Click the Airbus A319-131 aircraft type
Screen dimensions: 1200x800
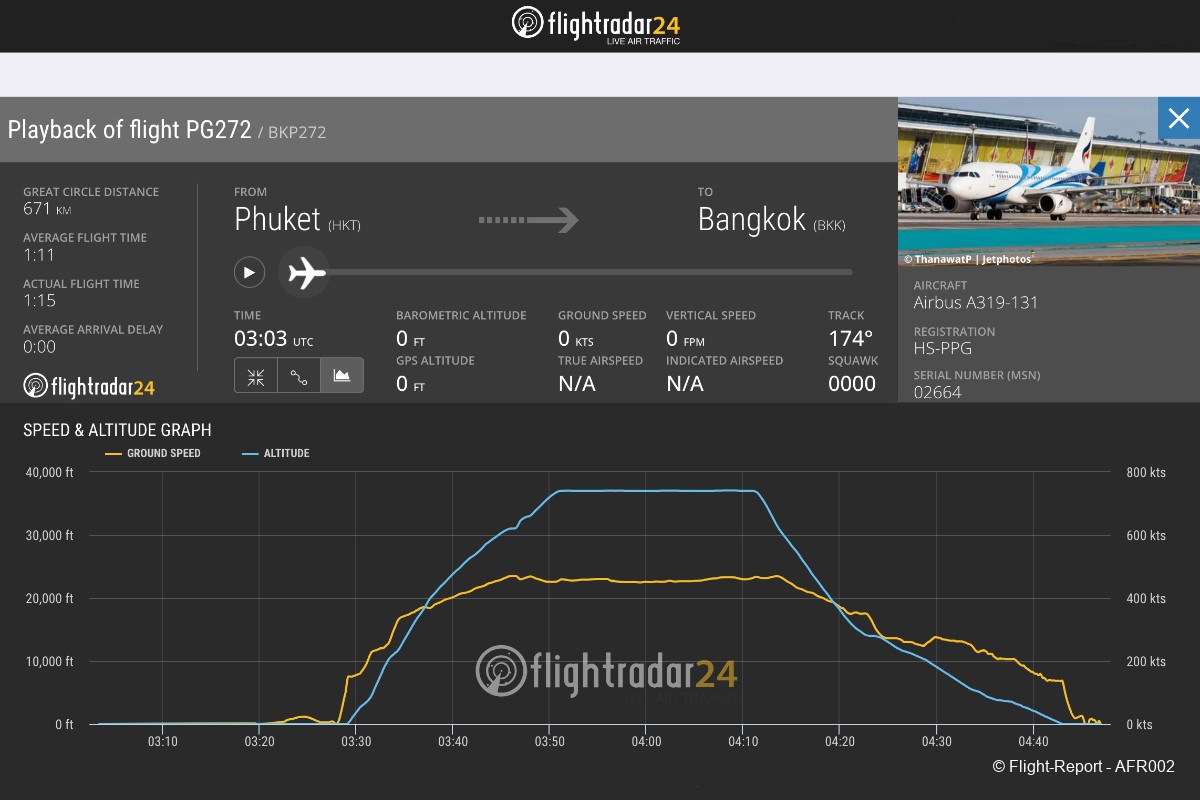(976, 303)
